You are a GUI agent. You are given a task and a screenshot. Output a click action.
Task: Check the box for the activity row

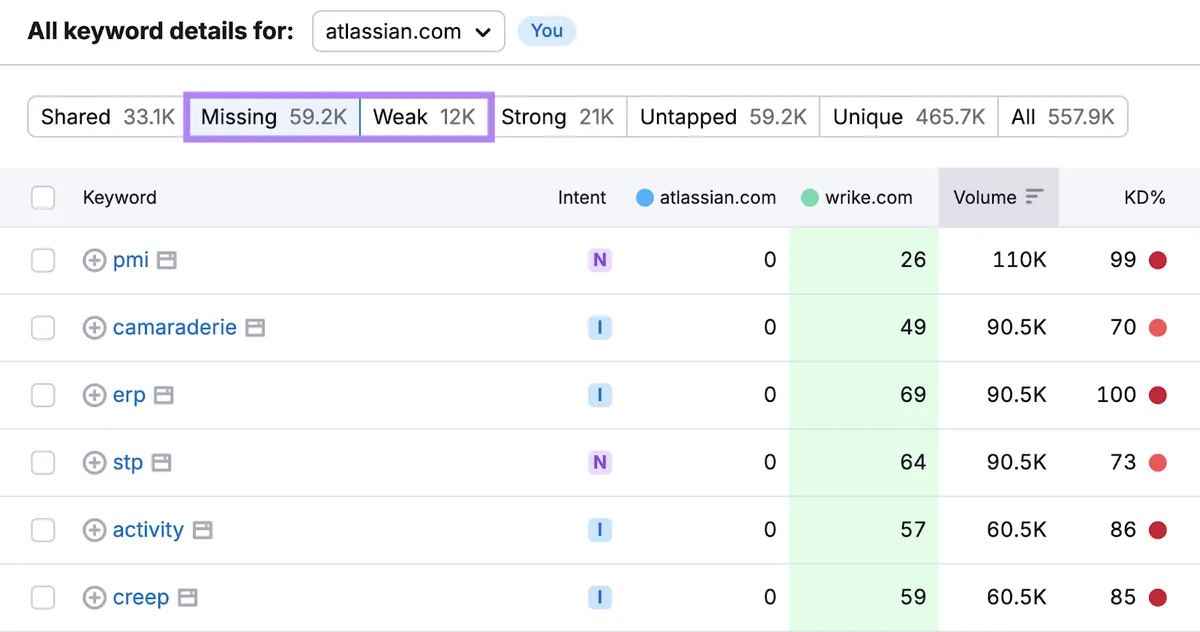point(43,530)
